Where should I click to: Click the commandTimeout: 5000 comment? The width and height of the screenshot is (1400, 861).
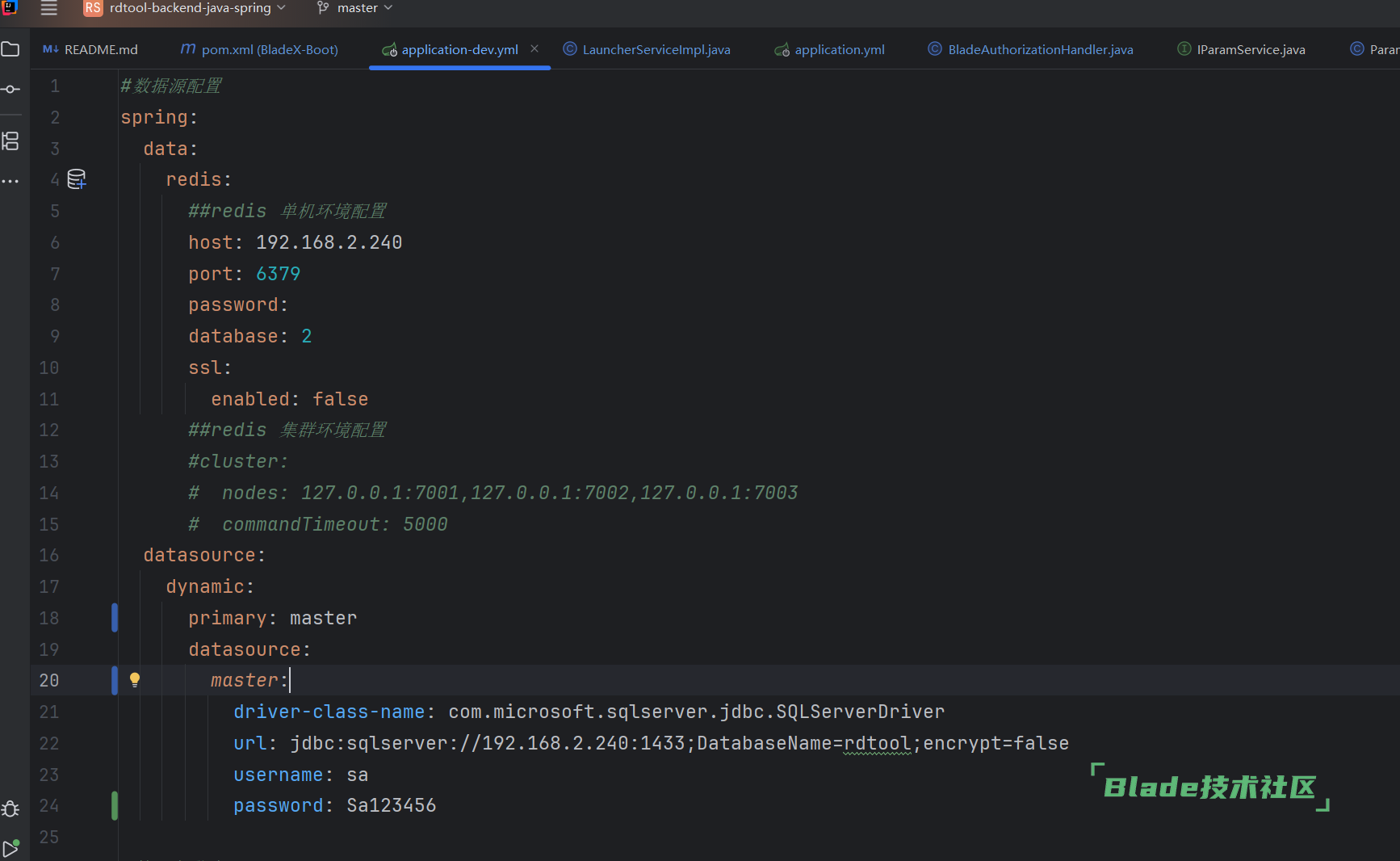(318, 524)
